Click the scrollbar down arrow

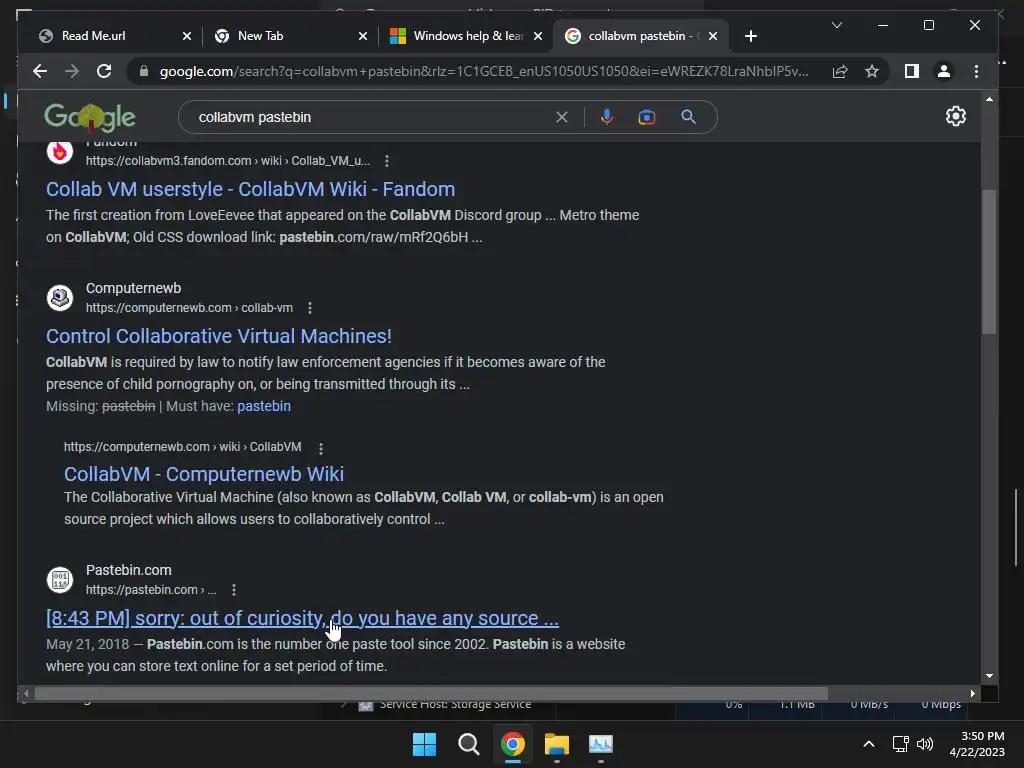989,677
